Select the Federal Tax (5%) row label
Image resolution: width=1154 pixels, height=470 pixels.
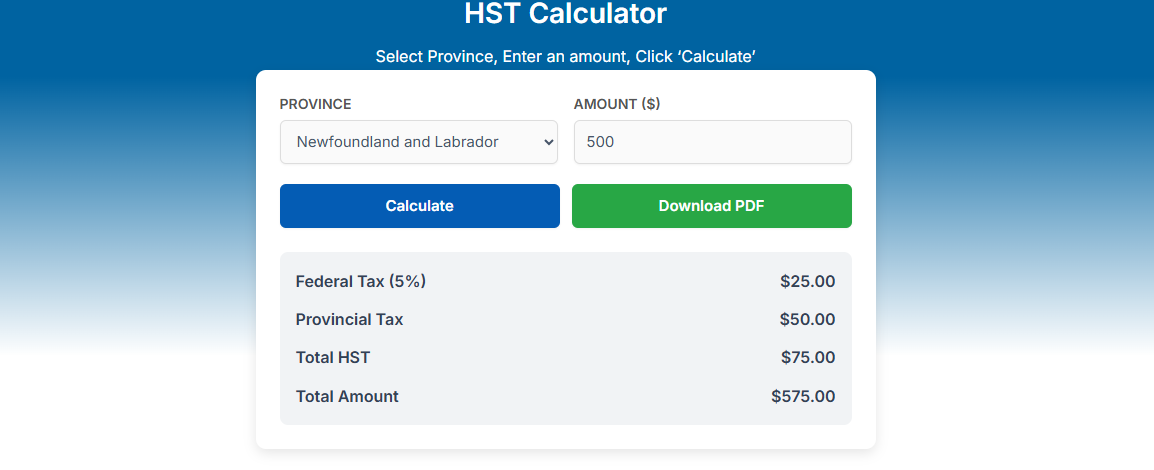click(x=361, y=282)
